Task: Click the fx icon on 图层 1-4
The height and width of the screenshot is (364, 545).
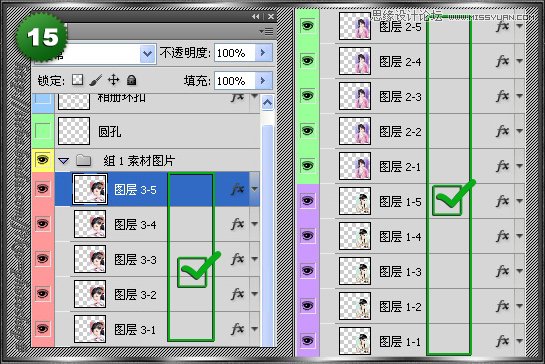Action: (503, 236)
